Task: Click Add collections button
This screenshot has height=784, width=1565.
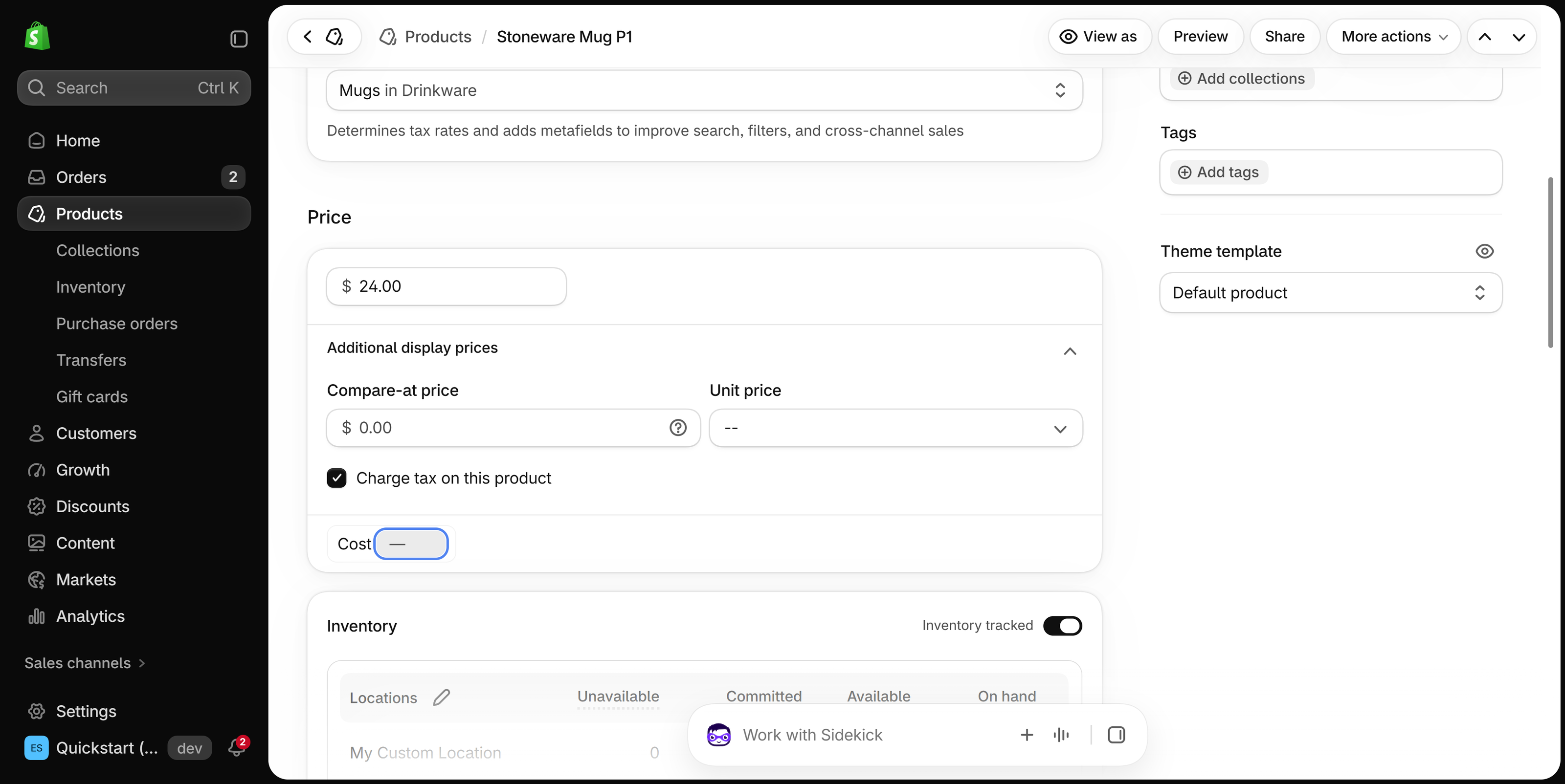Action: [x=1242, y=79]
